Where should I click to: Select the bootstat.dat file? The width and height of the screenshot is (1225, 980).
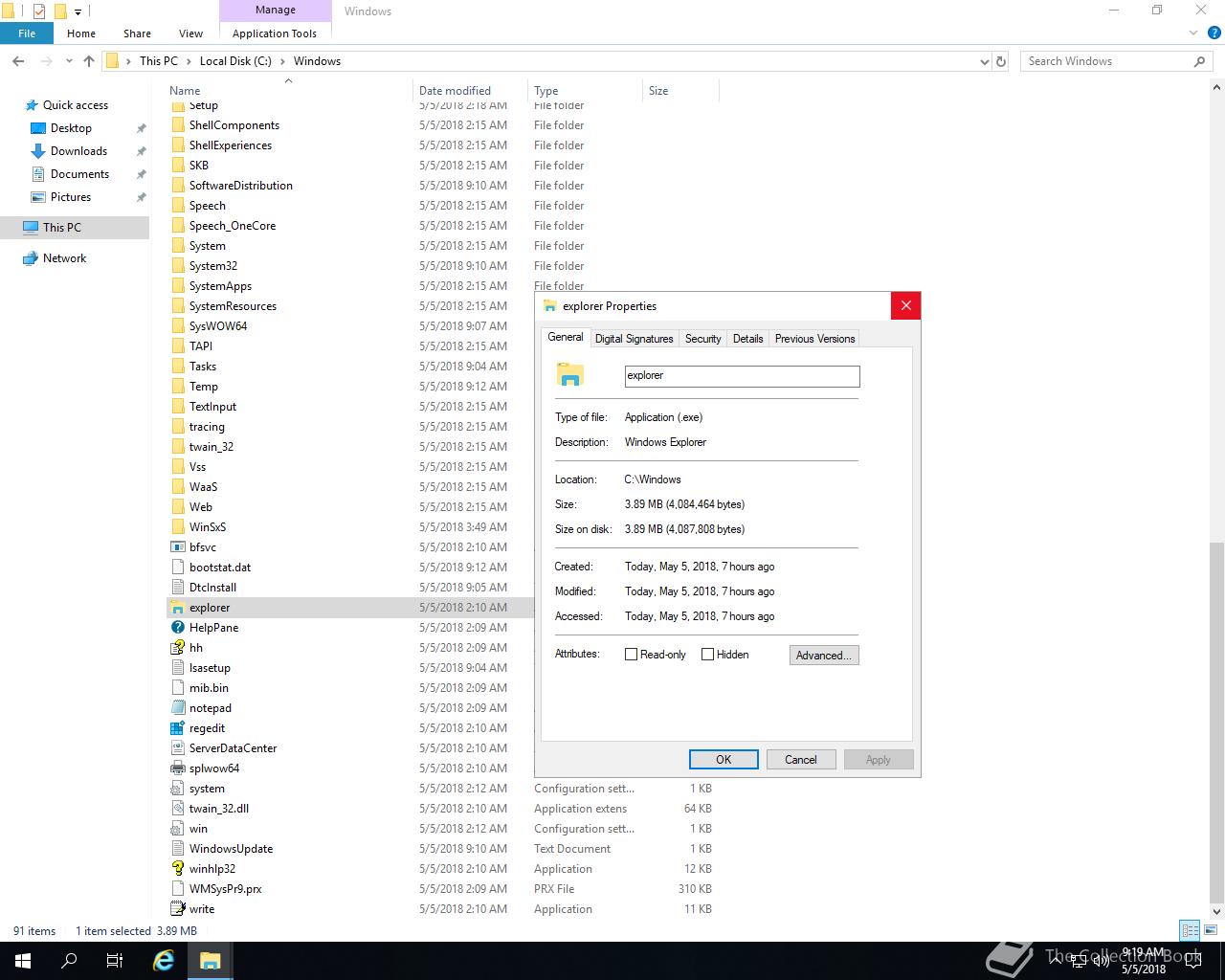219,568
